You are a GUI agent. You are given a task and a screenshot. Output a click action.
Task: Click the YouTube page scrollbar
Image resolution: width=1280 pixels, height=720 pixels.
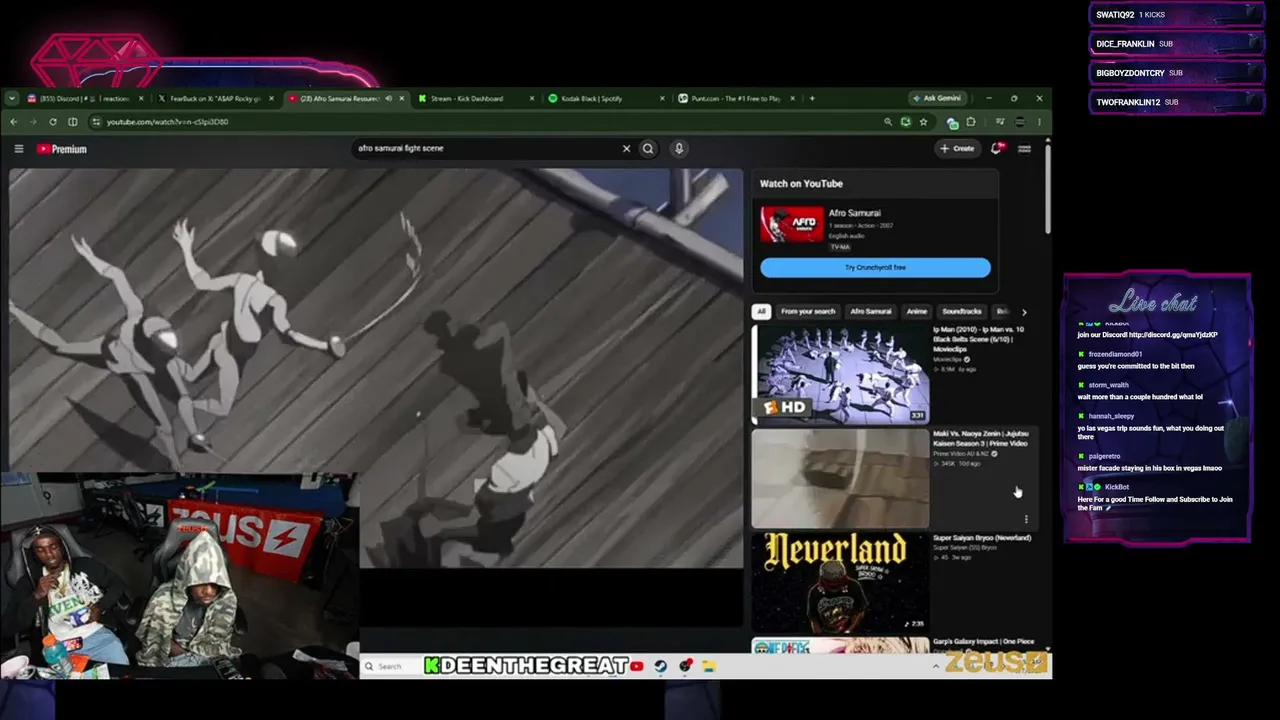(1047, 190)
